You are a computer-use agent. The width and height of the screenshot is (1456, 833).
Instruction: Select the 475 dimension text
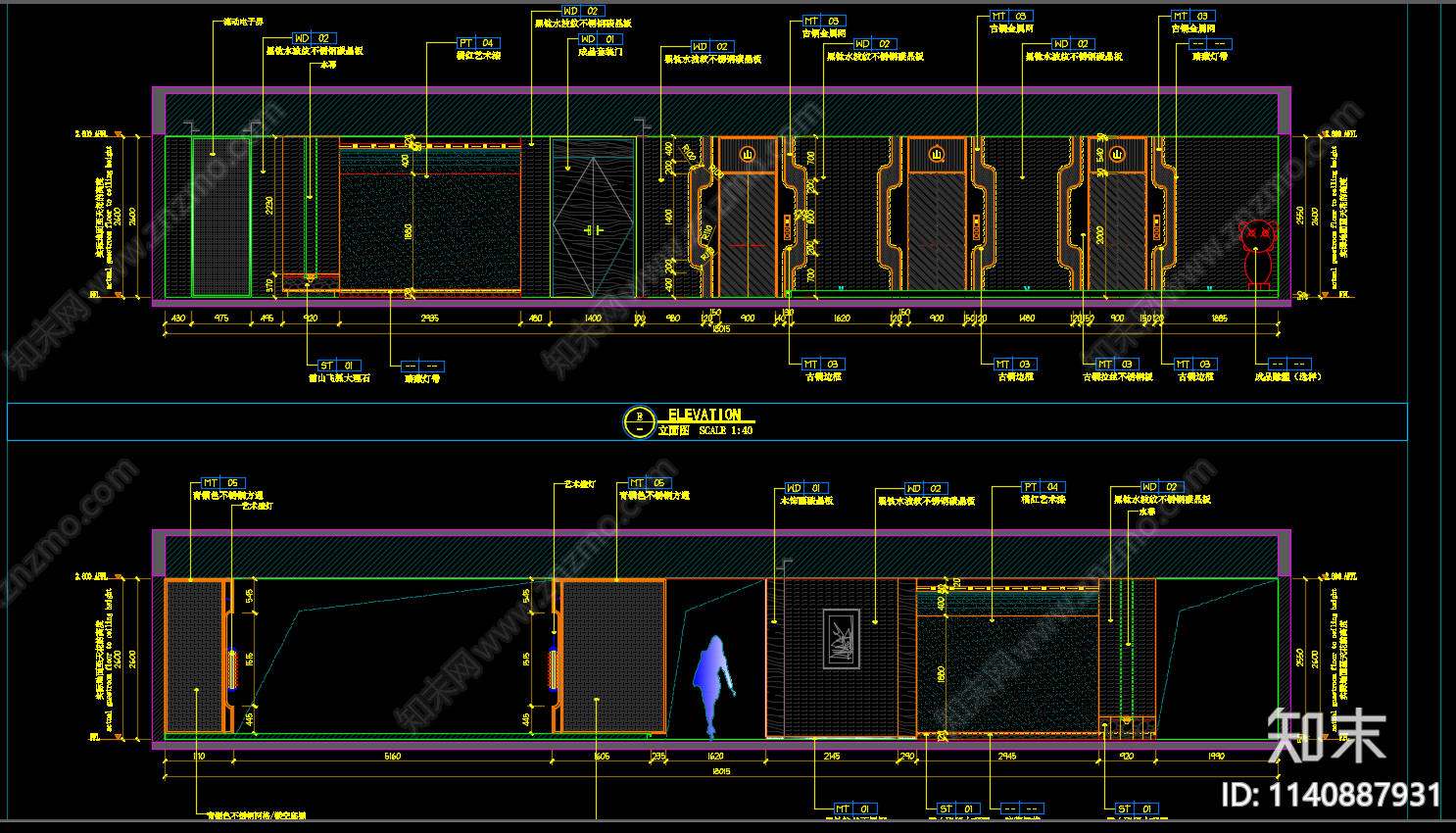[x=221, y=318]
